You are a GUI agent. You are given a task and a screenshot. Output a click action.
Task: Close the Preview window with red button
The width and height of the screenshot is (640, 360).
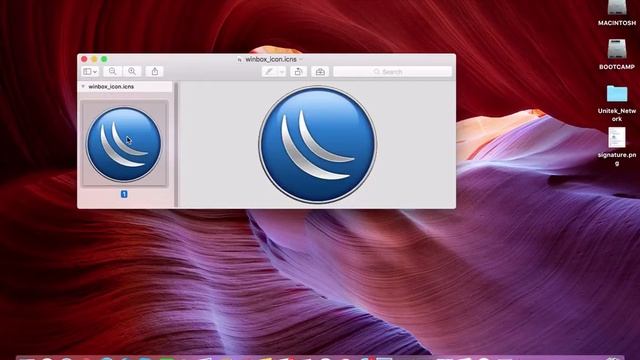coord(84,59)
